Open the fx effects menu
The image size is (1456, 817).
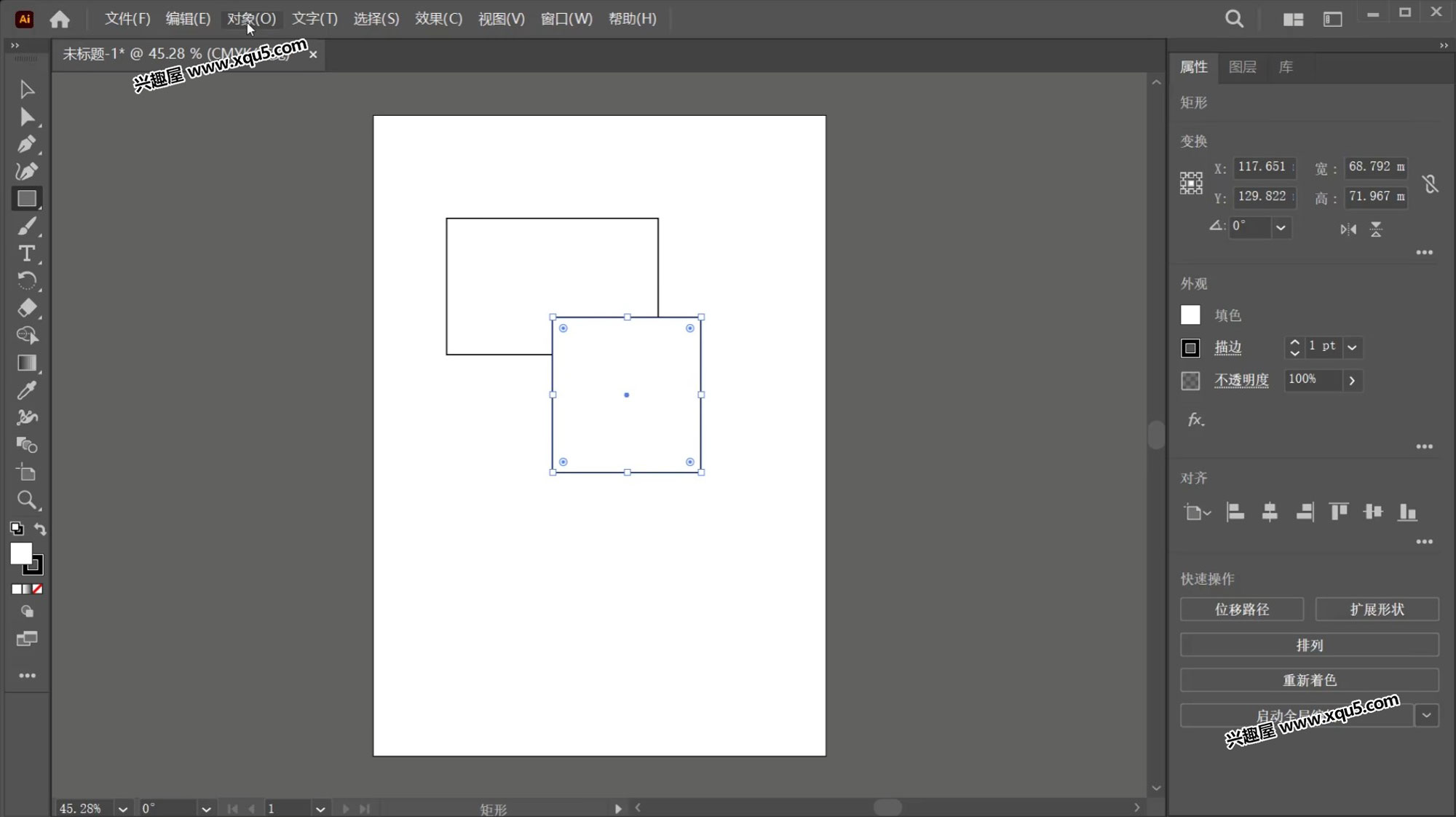click(1195, 420)
